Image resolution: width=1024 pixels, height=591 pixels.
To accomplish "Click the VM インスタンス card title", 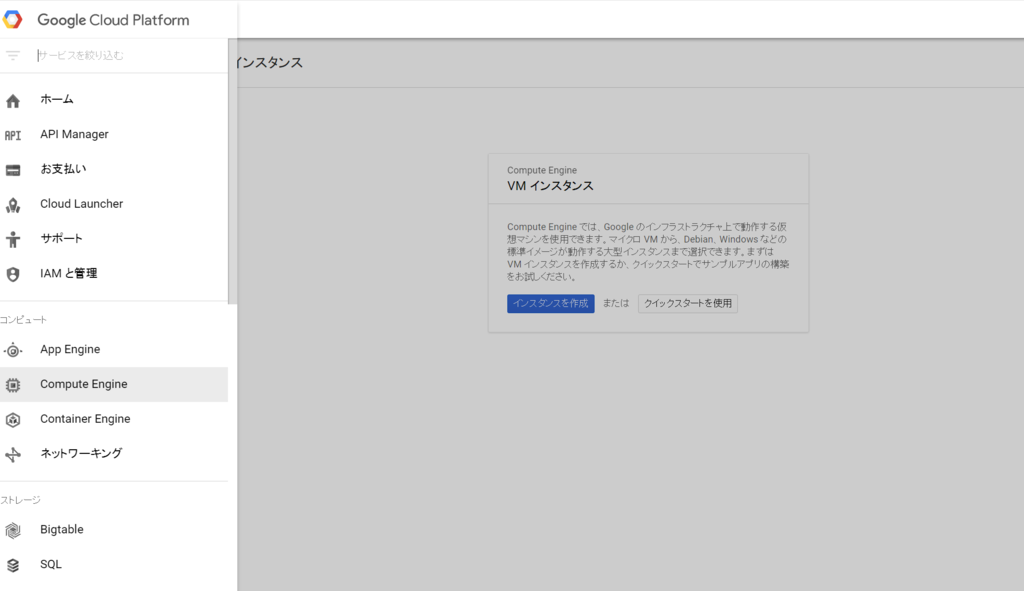I will point(550,186).
